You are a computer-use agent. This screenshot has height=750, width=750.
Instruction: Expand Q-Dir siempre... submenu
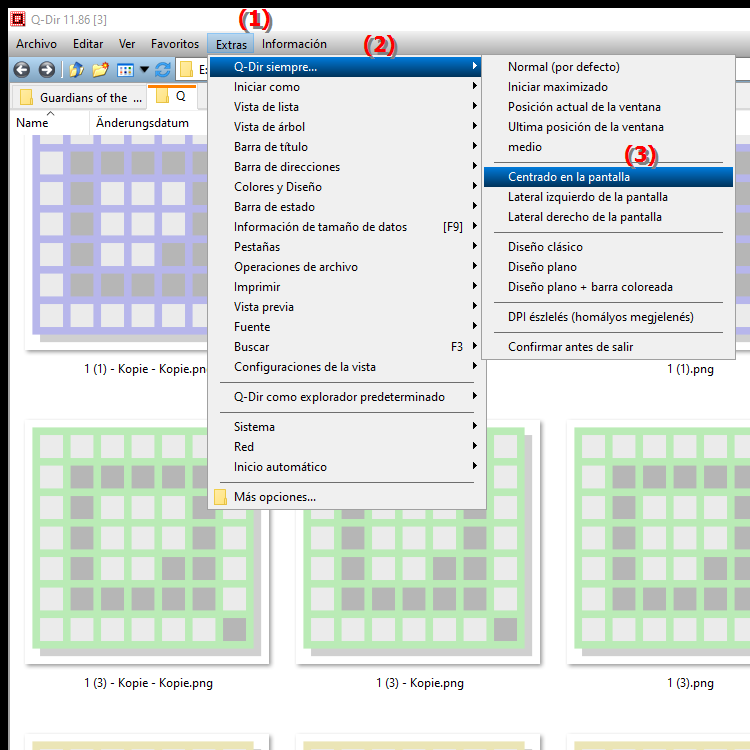click(x=345, y=67)
